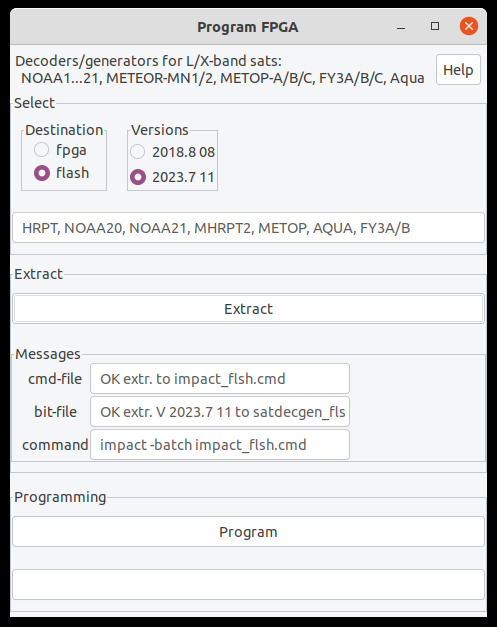
Task: Open the Help button
Action: pyautogui.click(x=458, y=70)
